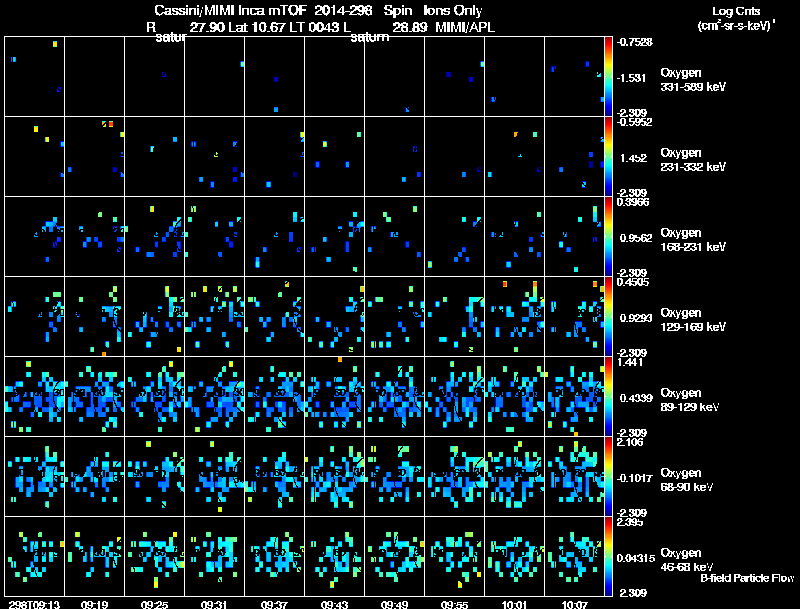This screenshot has height=609, width=800.
Task: Select the 09:19 time label
Action: pyautogui.click(x=95, y=604)
